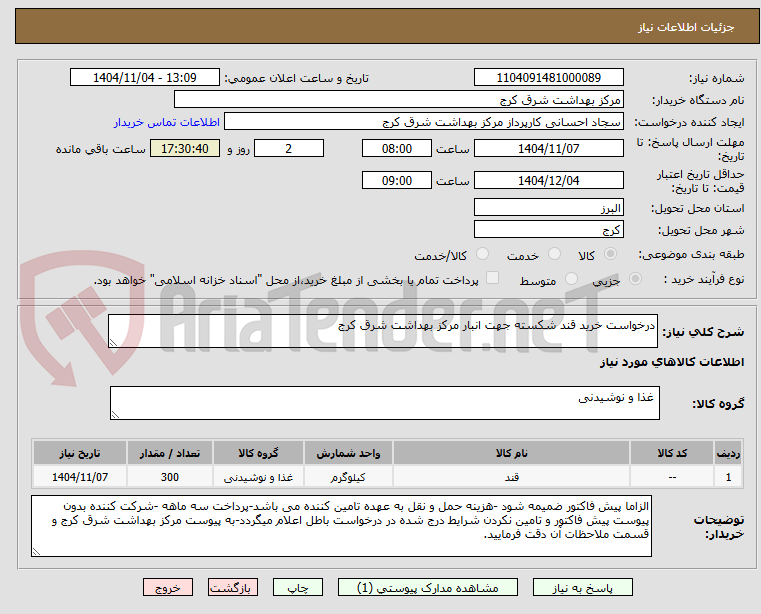Click the resize handle of شرح کلی نیاز box
761x614 pixels.
tap(113, 343)
